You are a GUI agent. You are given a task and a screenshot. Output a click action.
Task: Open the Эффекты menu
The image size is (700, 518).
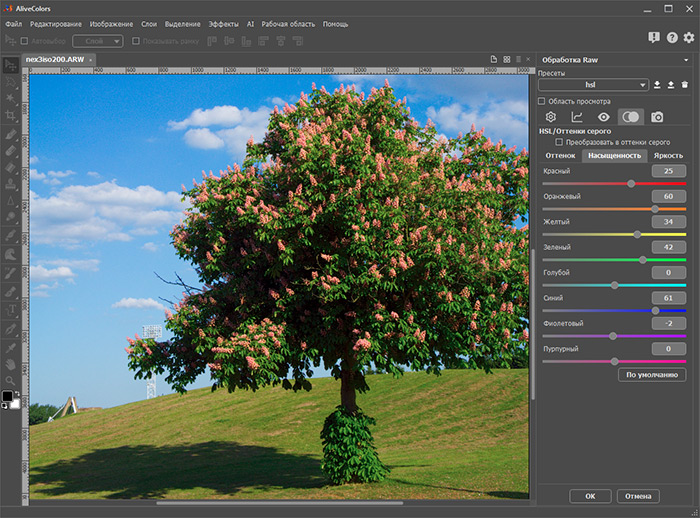click(x=223, y=24)
